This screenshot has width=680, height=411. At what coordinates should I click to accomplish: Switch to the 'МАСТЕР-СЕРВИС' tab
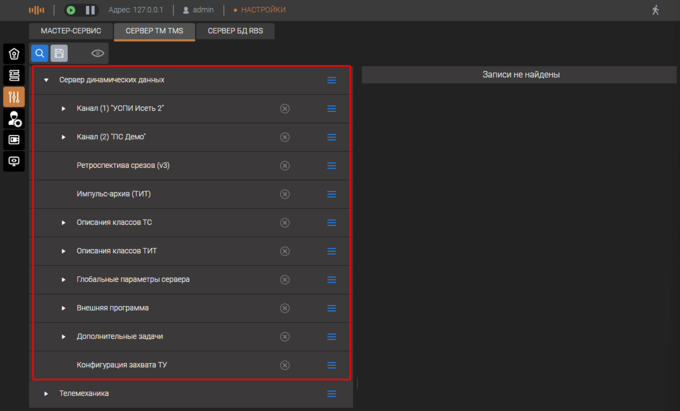[x=71, y=31]
